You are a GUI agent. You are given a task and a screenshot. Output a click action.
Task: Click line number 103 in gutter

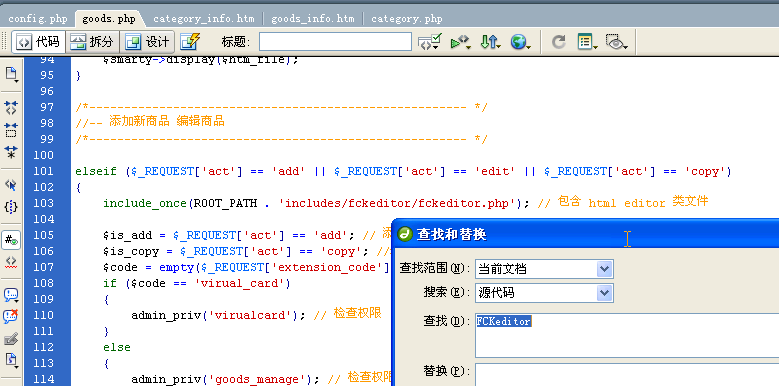tap(43, 203)
